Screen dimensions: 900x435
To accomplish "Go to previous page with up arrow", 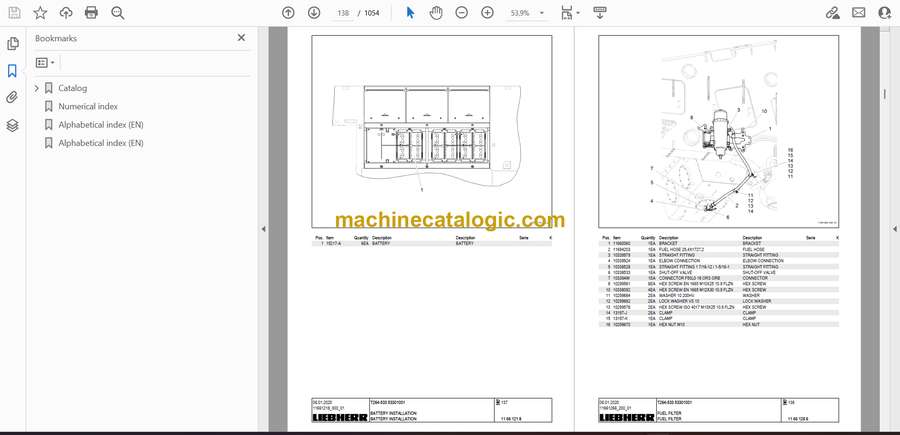I will click(x=288, y=13).
